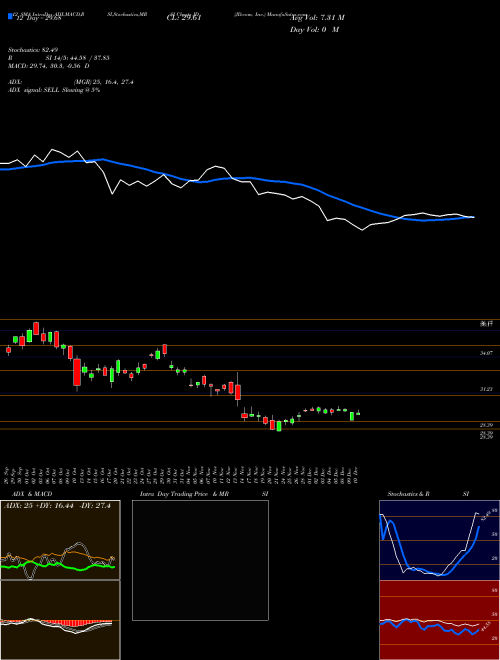Click the 'SI 14/3: 44.58 / 37.83' value

click(x=78, y=58)
